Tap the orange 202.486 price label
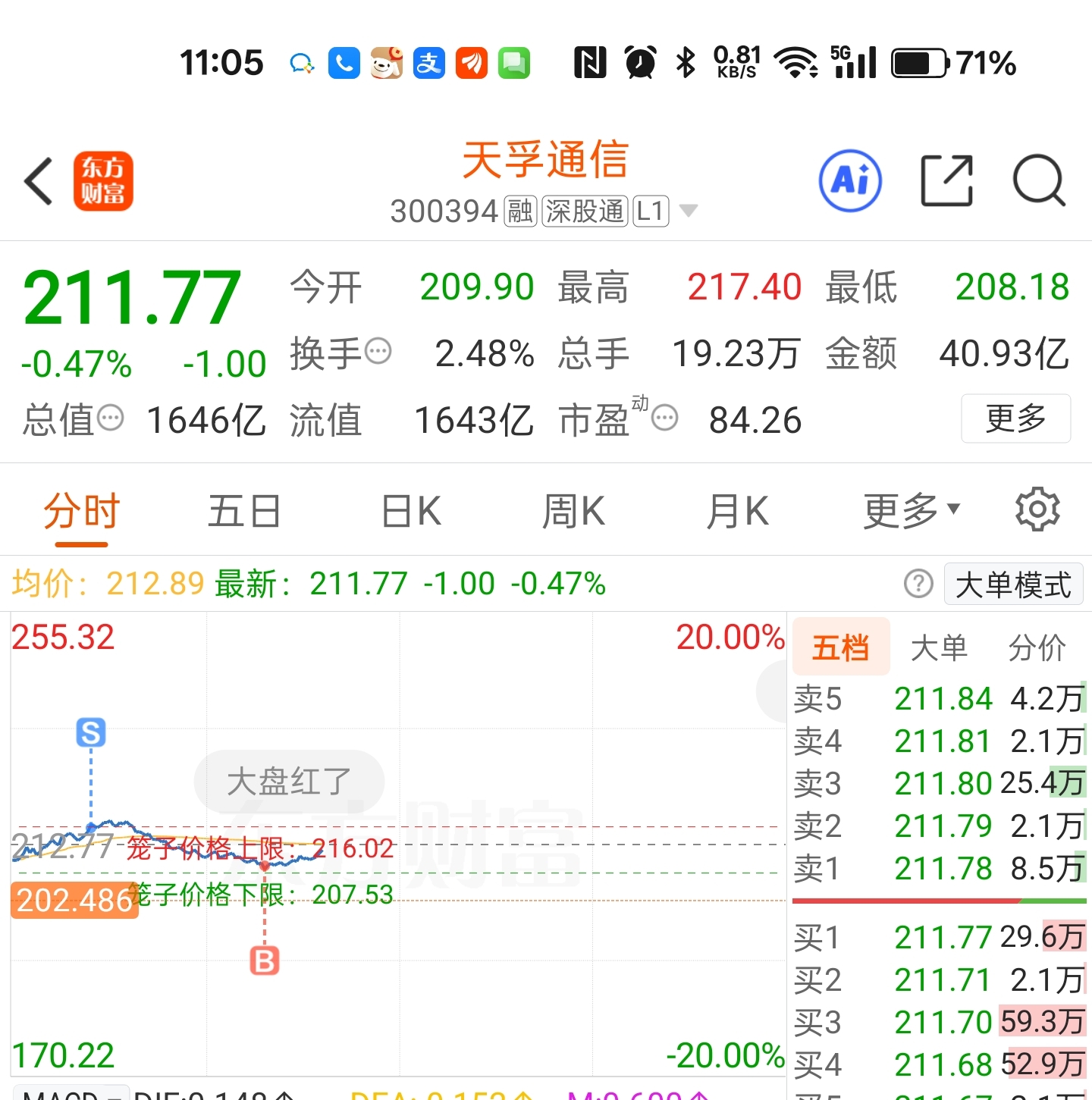This screenshot has height=1100, width=1092. coord(74,900)
